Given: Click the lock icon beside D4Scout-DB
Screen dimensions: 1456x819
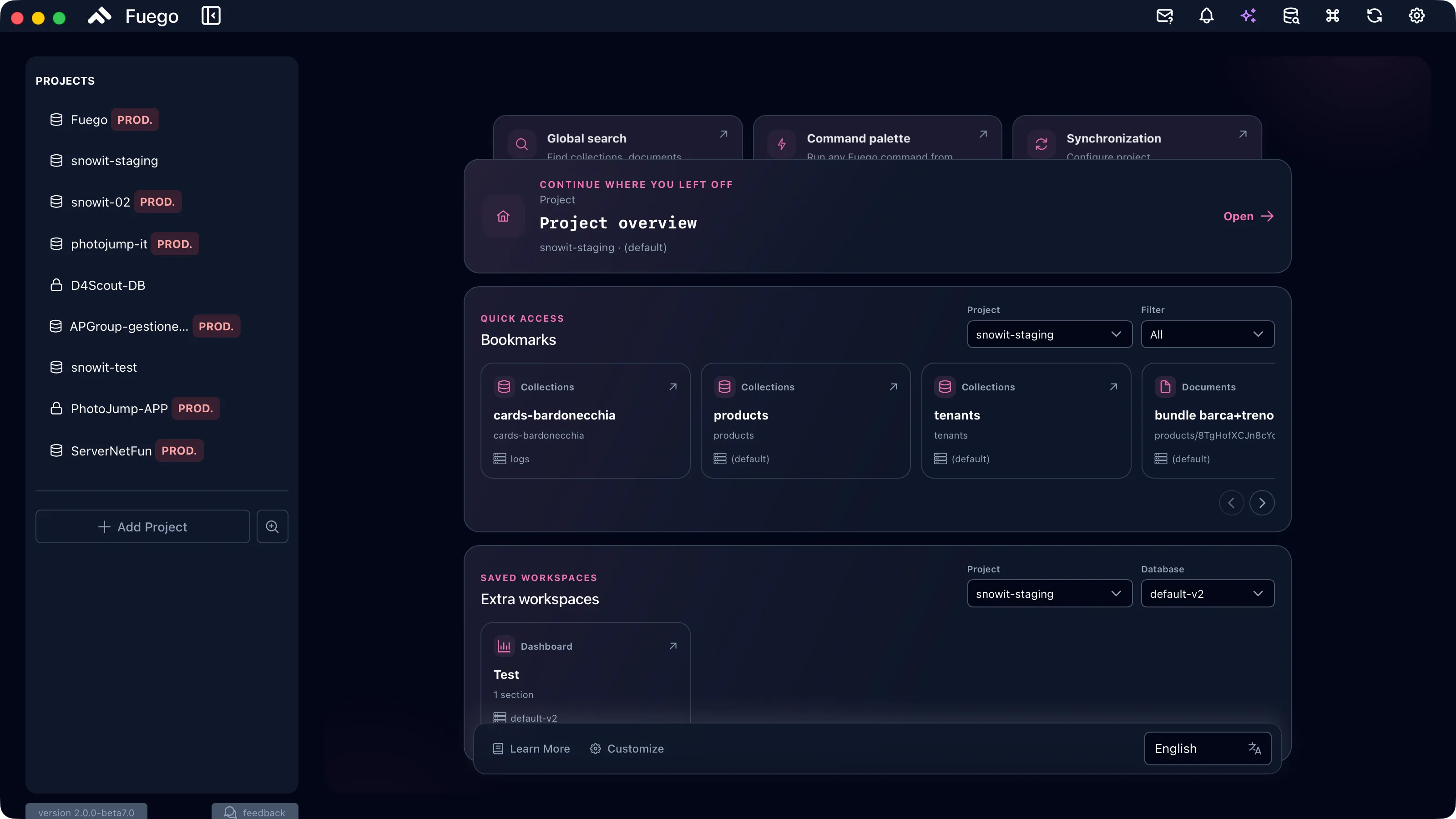Looking at the screenshot, I should pyautogui.click(x=56, y=285).
